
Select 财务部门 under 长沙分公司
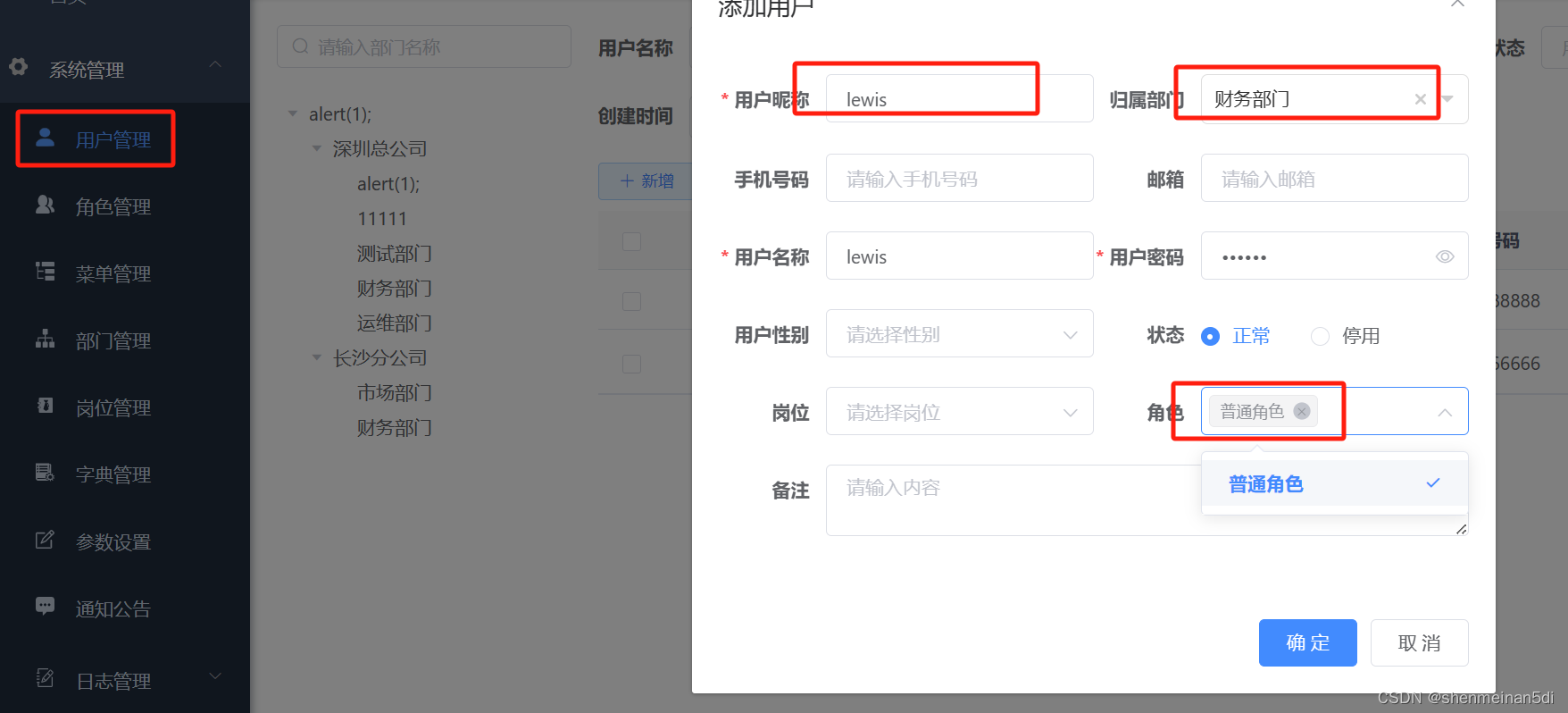click(395, 428)
